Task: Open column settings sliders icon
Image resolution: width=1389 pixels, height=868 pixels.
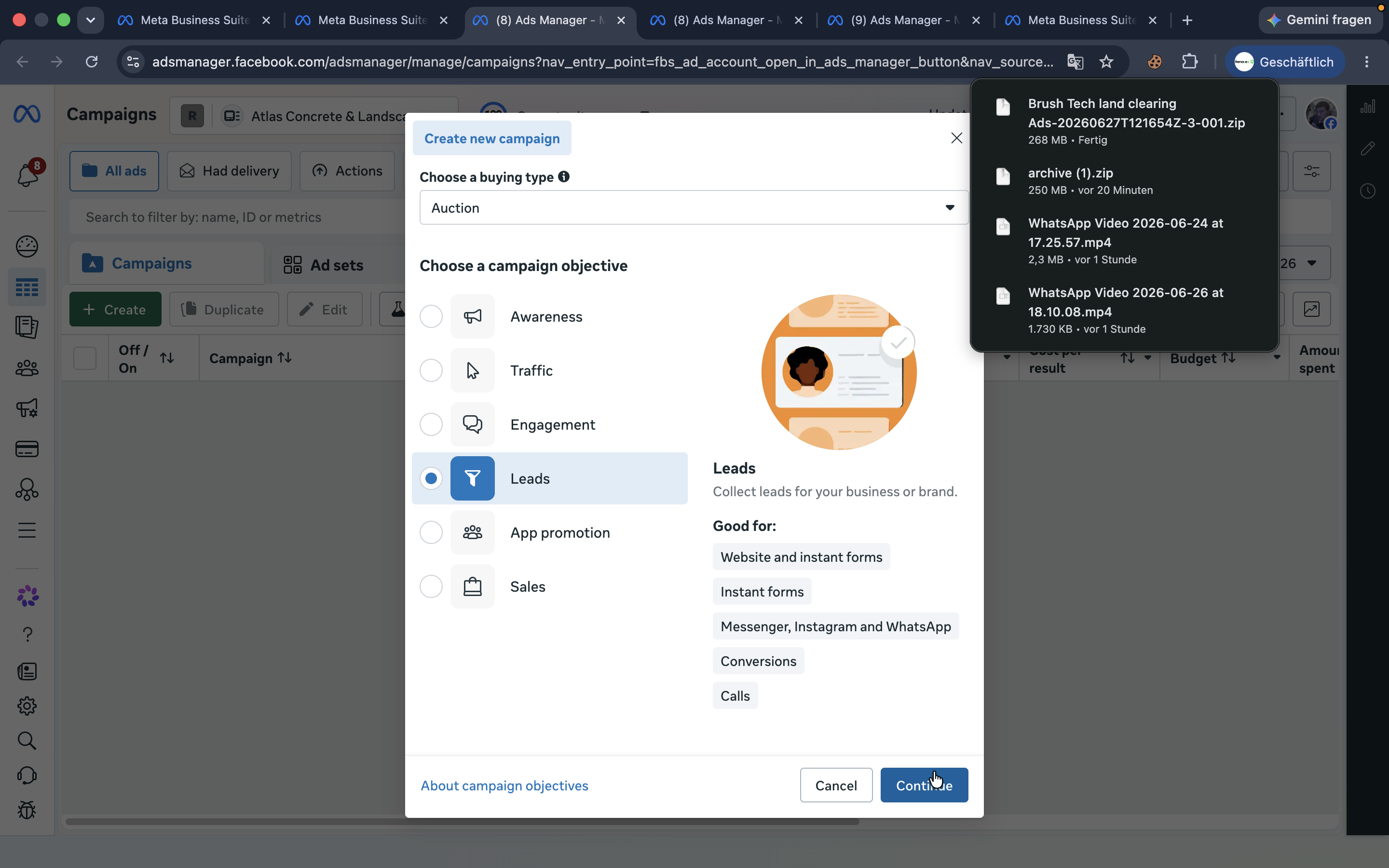Action: [1311, 171]
